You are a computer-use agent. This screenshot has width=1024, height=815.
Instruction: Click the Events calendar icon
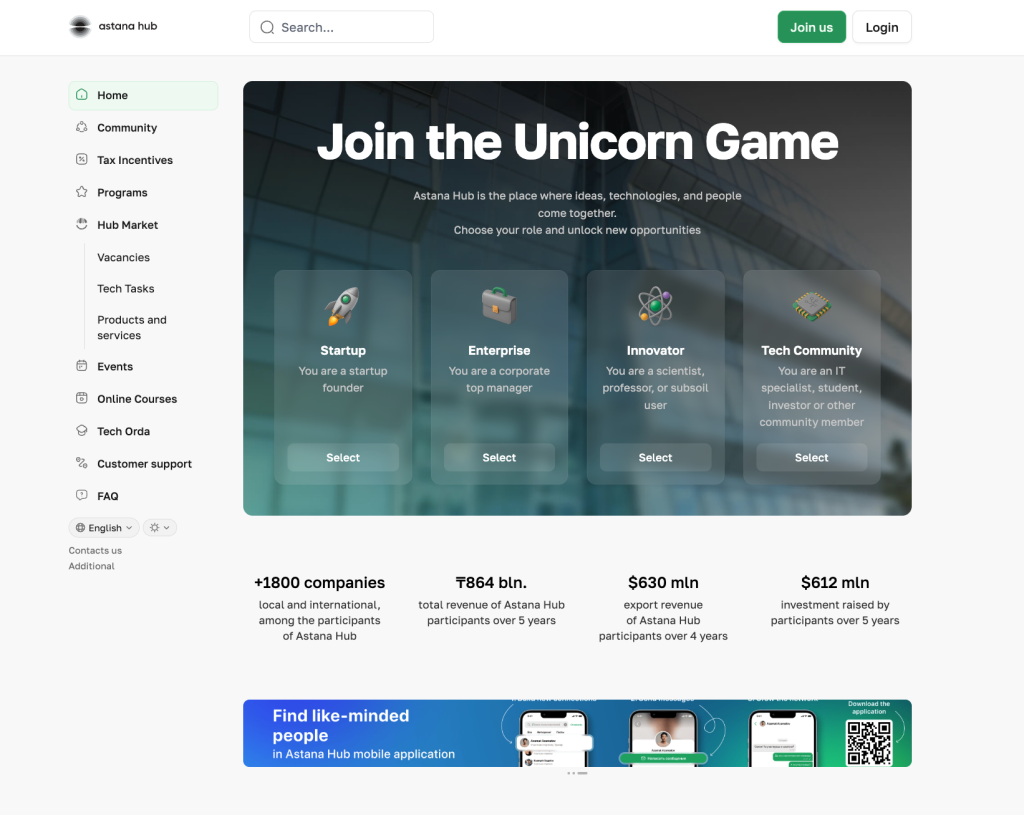[82, 366]
